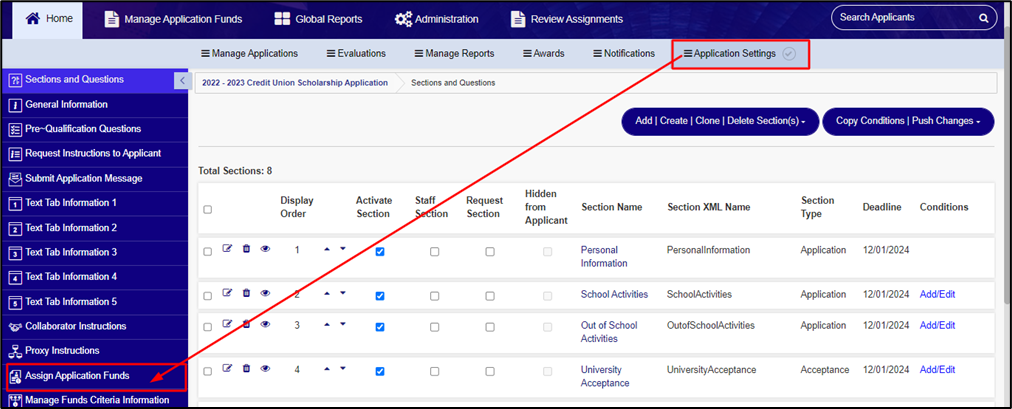The height and width of the screenshot is (409, 1012).
Task: Collapse the left sidebar chevron
Action: point(181,80)
